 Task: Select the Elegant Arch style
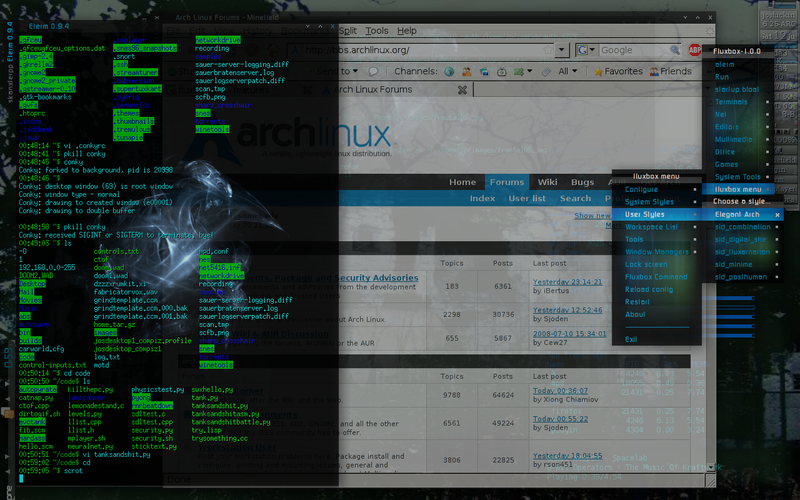[743, 215]
